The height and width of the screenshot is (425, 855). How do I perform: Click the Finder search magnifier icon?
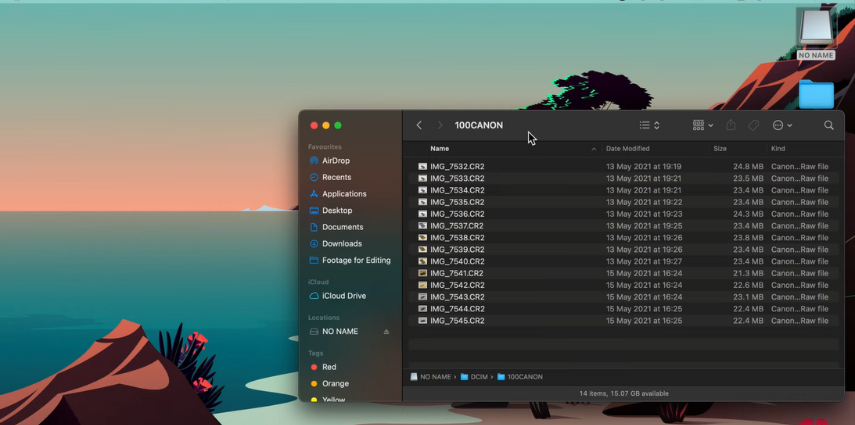(828, 125)
